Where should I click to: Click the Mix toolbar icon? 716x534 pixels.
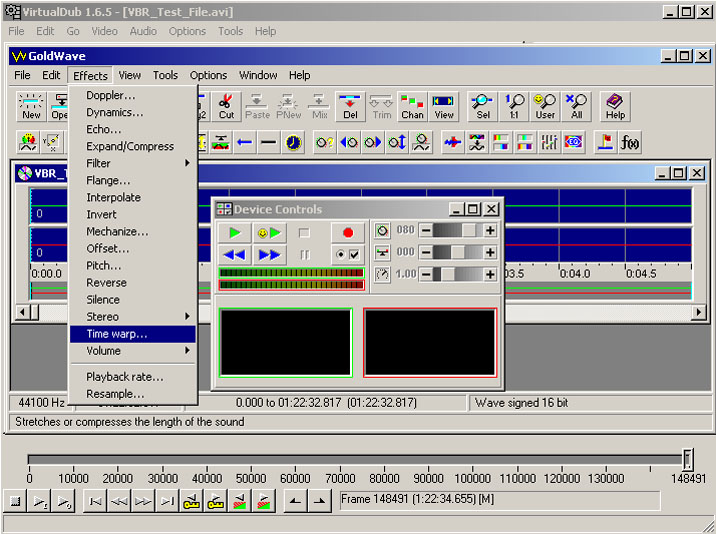pyautogui.click(x=320, y=106)
